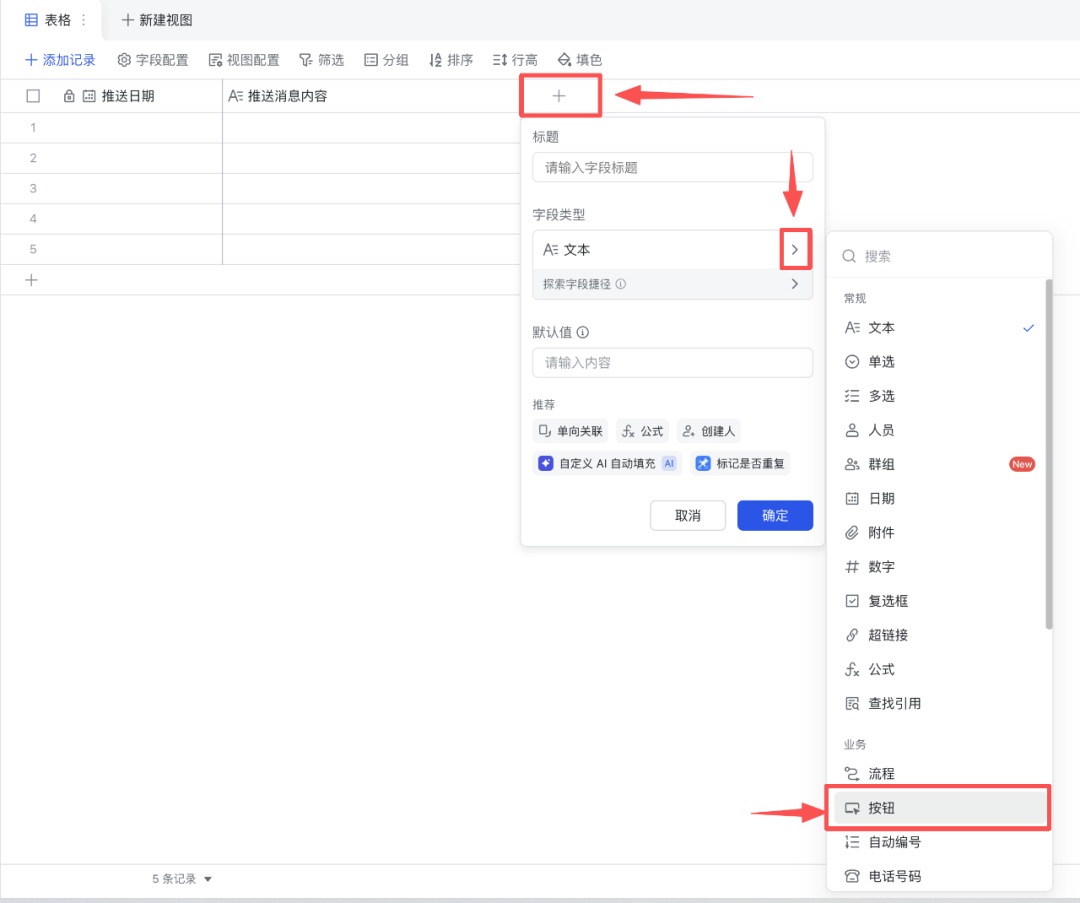This screenshot has width=1080, height=903.
Task: Open the 筛选 filter tool
Action: (321, 60)
